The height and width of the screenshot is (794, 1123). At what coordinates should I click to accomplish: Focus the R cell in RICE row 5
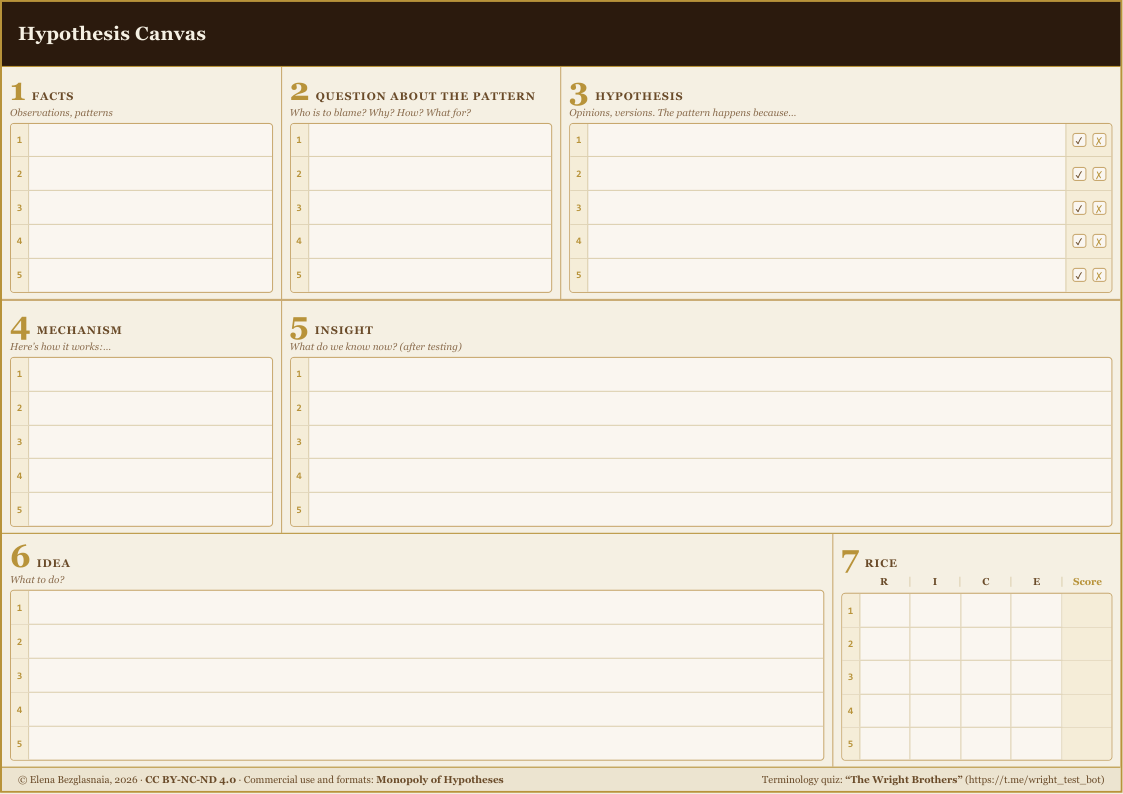pyautogui.click(x=885, y=744)
